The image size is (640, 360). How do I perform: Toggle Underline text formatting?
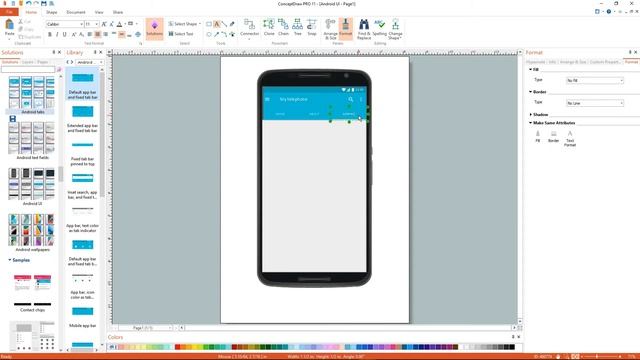[x=64, y=34]
